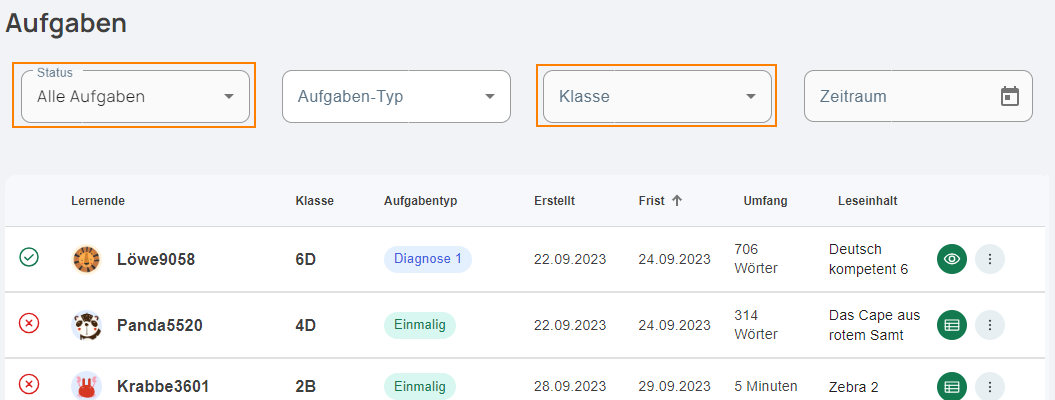This screenshot has height=400, width=1055.
Task: Expand the Aufgaben-Typ dropdown
Action: [396, 96]
